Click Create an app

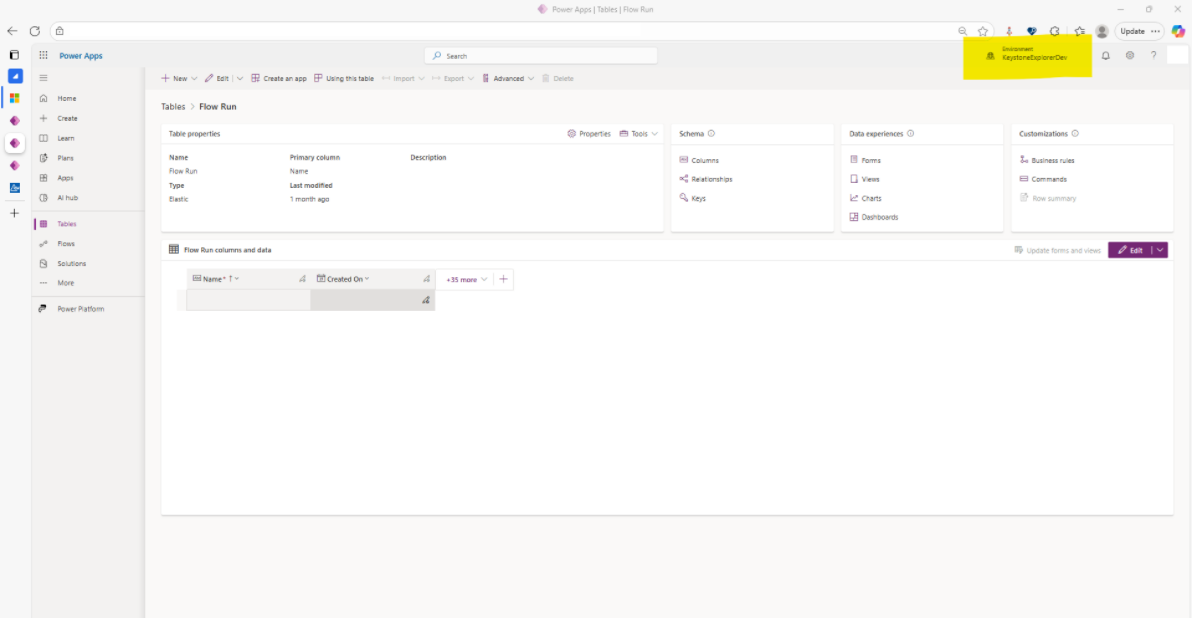tap(279, 78)
